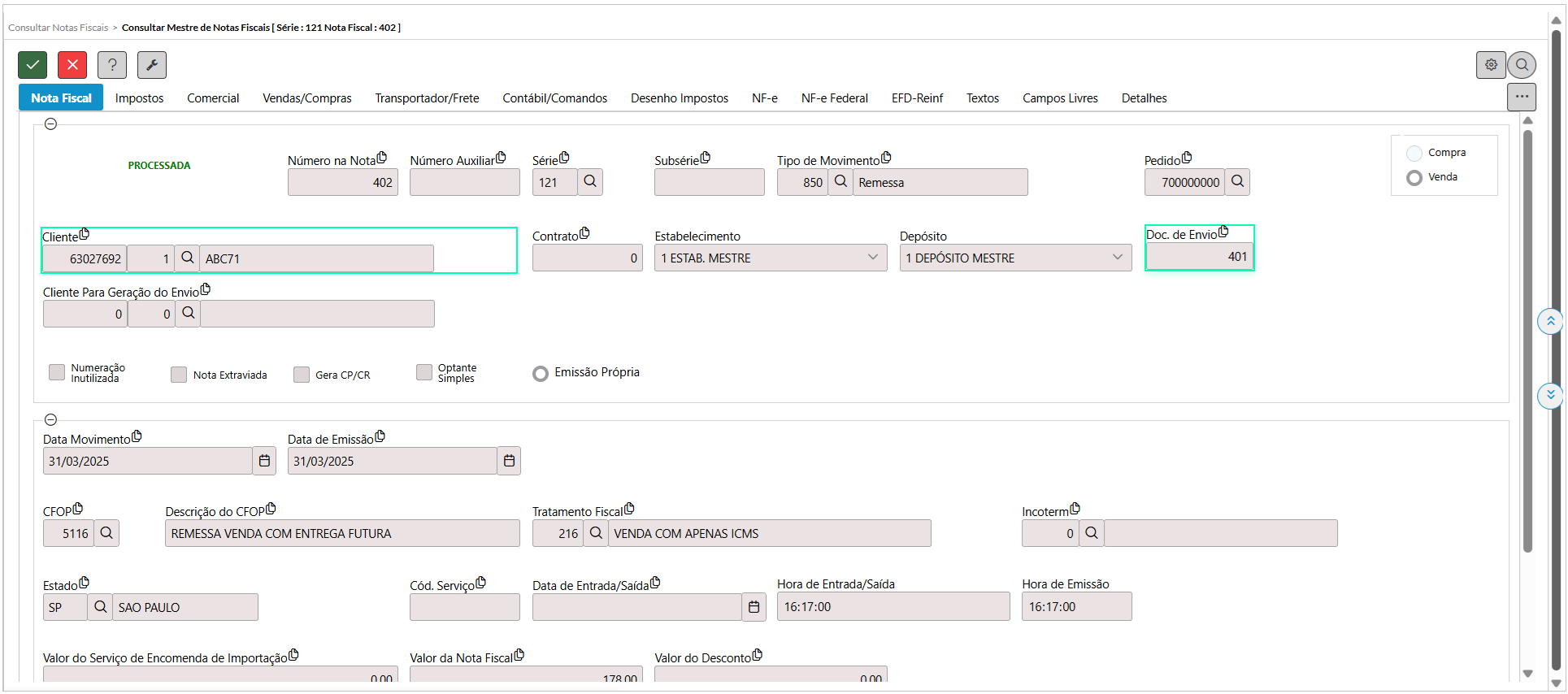Check the Nota Extraviada checkbox

point(179,375)
